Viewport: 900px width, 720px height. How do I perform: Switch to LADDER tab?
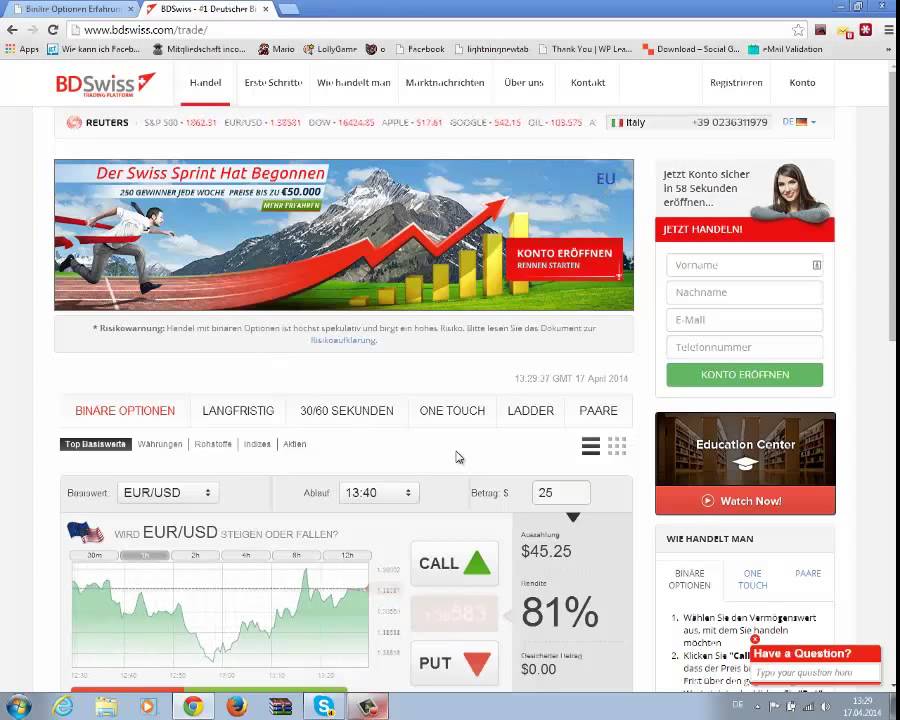point(530,411)
